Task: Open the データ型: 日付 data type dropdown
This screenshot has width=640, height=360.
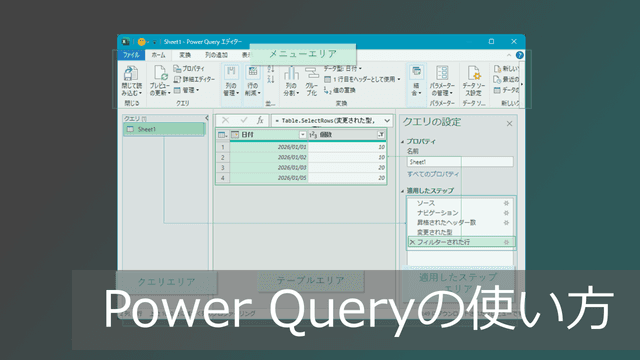Action: click(343, 69)
